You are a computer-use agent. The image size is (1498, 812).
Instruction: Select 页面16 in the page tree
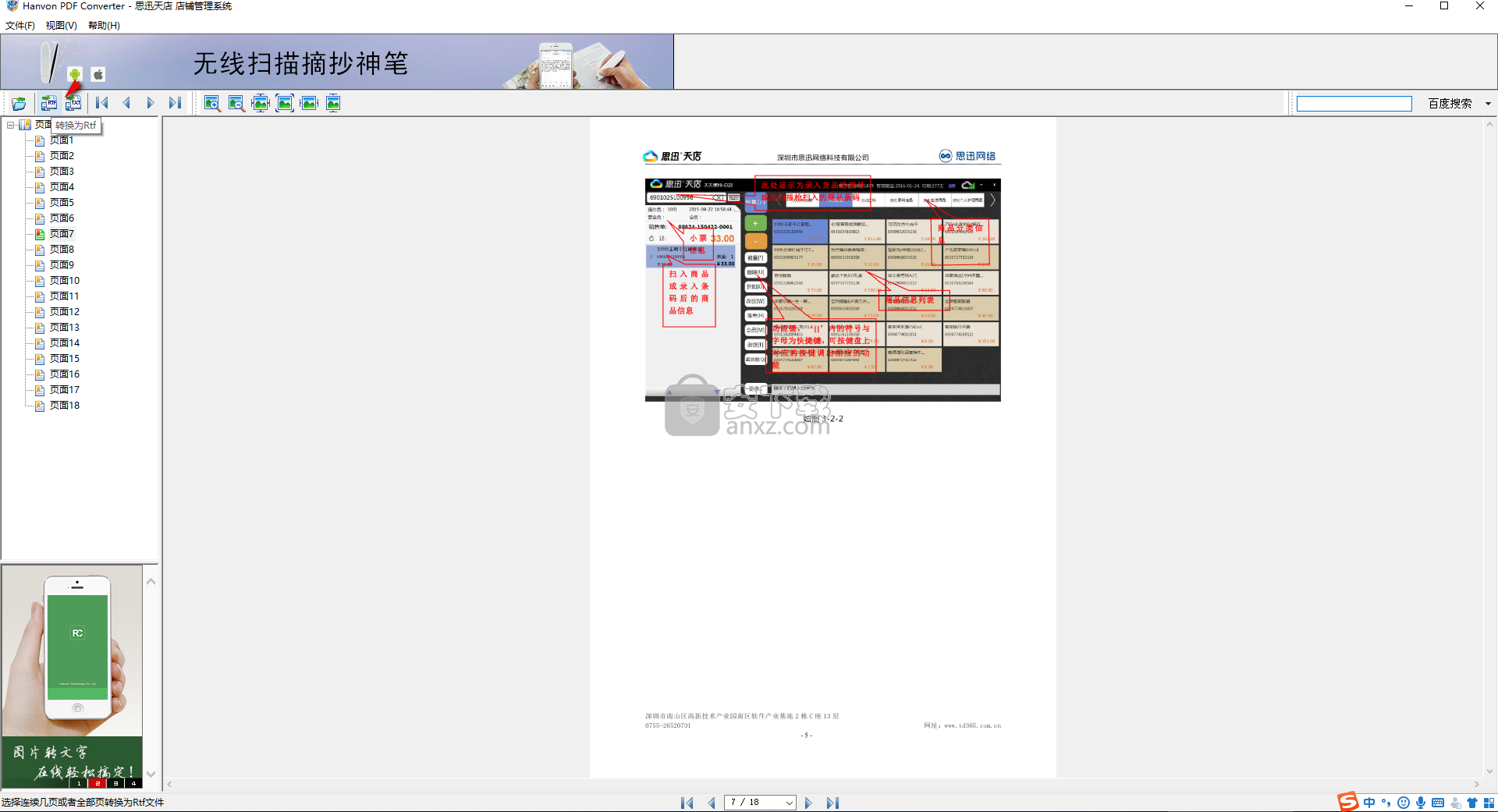(64, 374)
